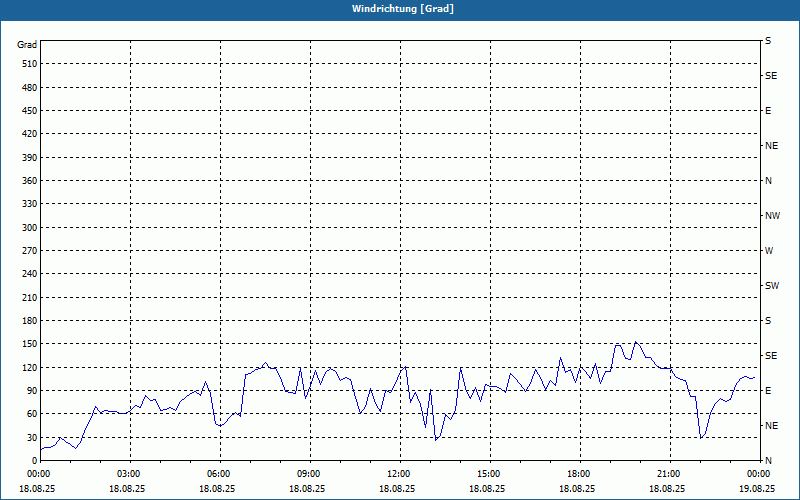This screenshot has height=500, width=800.
Task: Click the 19.08.25 date label
Action: (x=757, y=489)
